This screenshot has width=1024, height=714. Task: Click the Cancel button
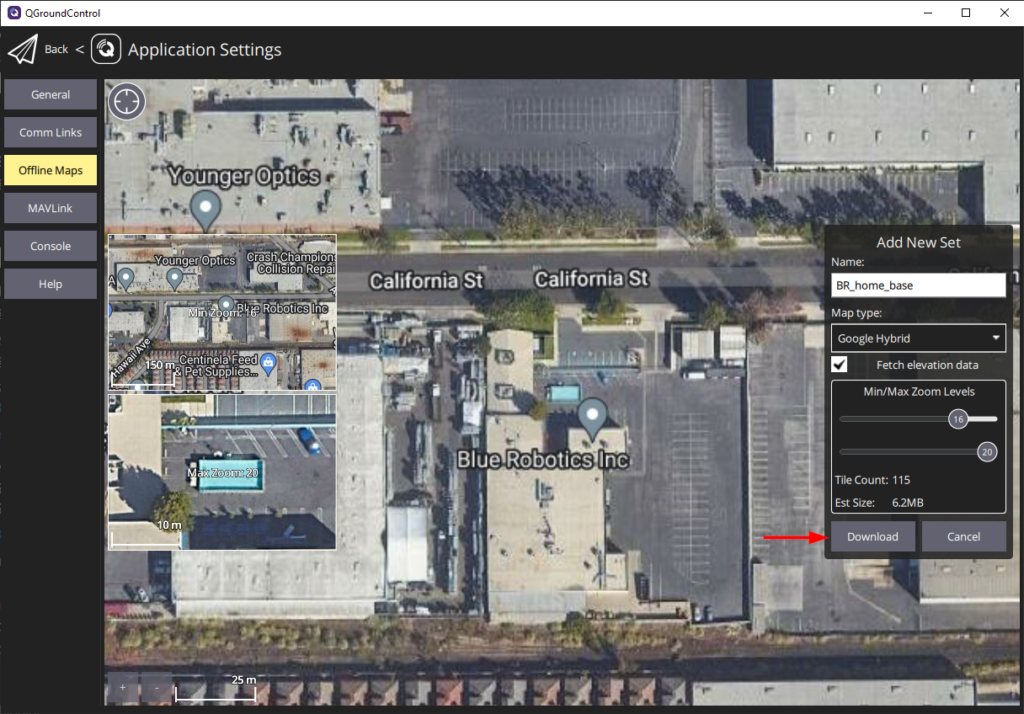click(963, 536)
